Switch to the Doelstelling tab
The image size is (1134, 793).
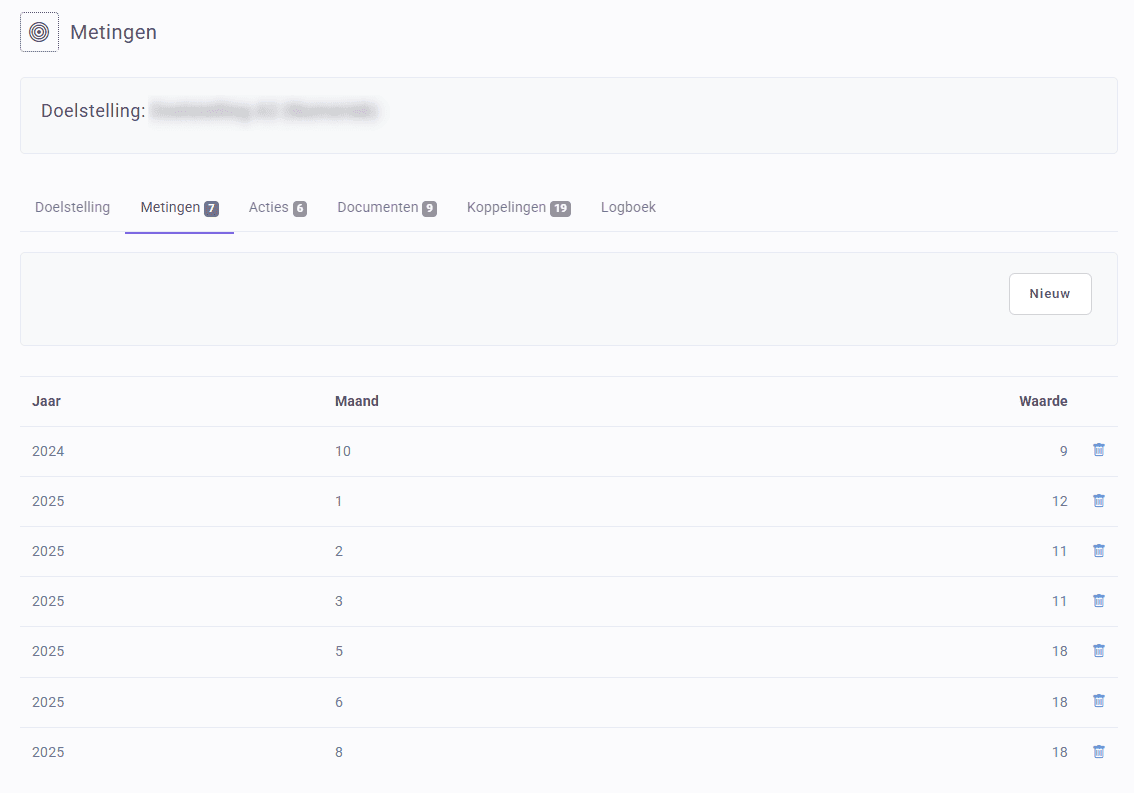[72, 208]
